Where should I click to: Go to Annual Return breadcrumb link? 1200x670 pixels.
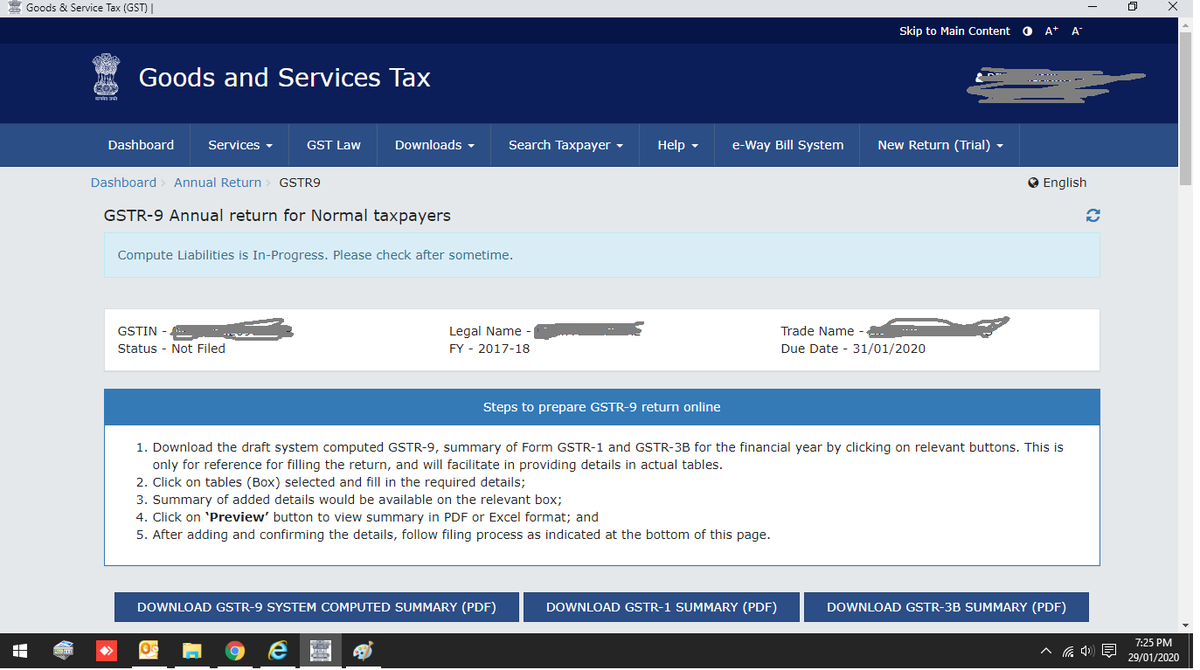217,183
